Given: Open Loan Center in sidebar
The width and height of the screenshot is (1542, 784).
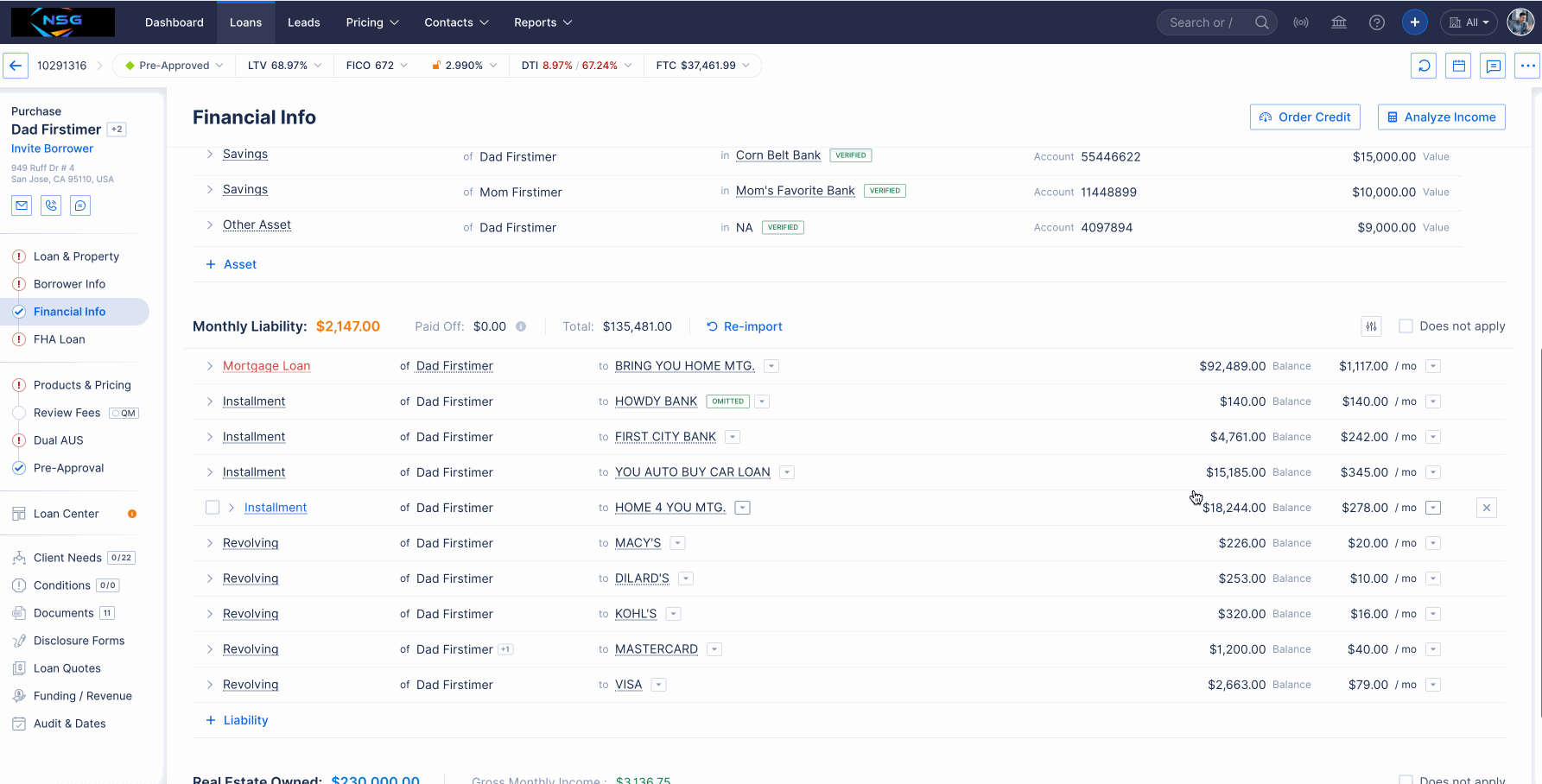Looking at the screenshot, I should click(67, 514).
